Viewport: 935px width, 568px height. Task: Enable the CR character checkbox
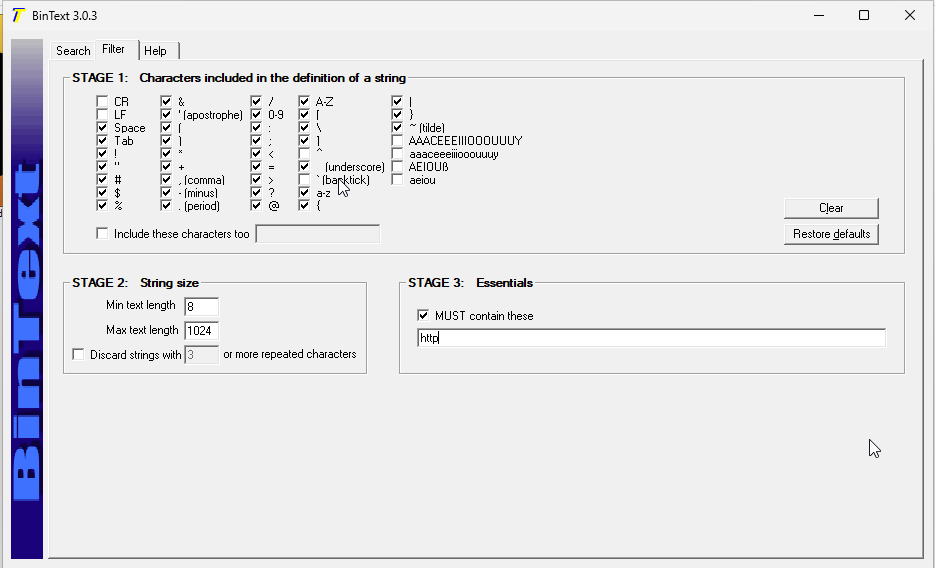coord(102,101)
